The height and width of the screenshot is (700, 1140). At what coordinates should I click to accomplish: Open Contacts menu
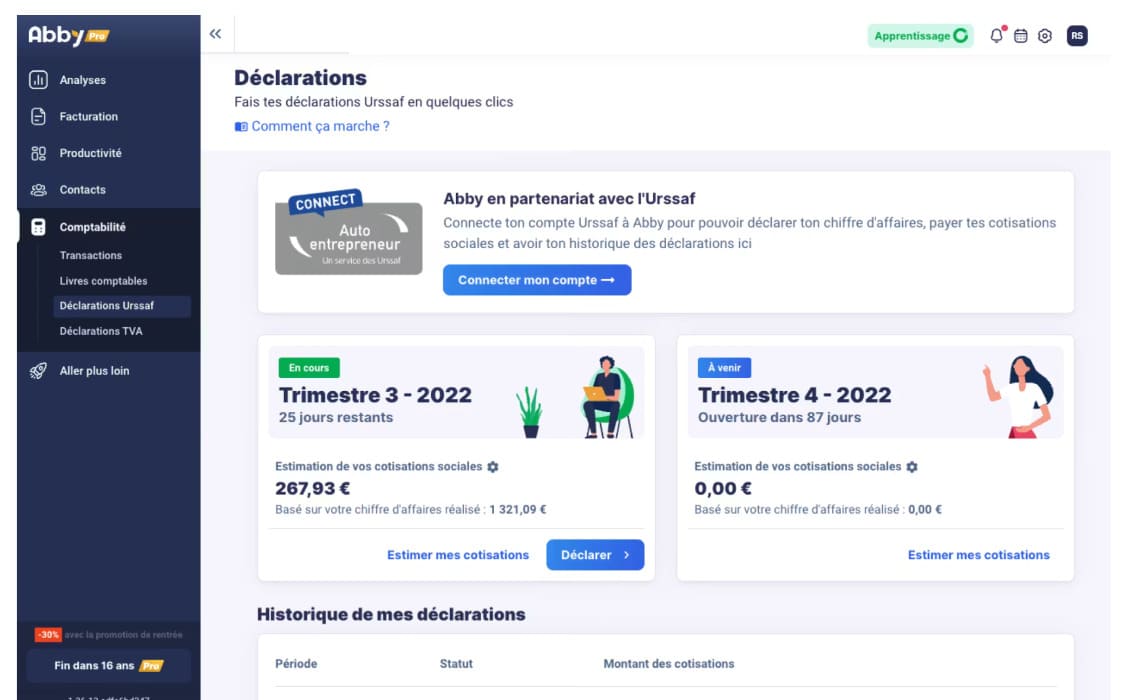point(83,190)
